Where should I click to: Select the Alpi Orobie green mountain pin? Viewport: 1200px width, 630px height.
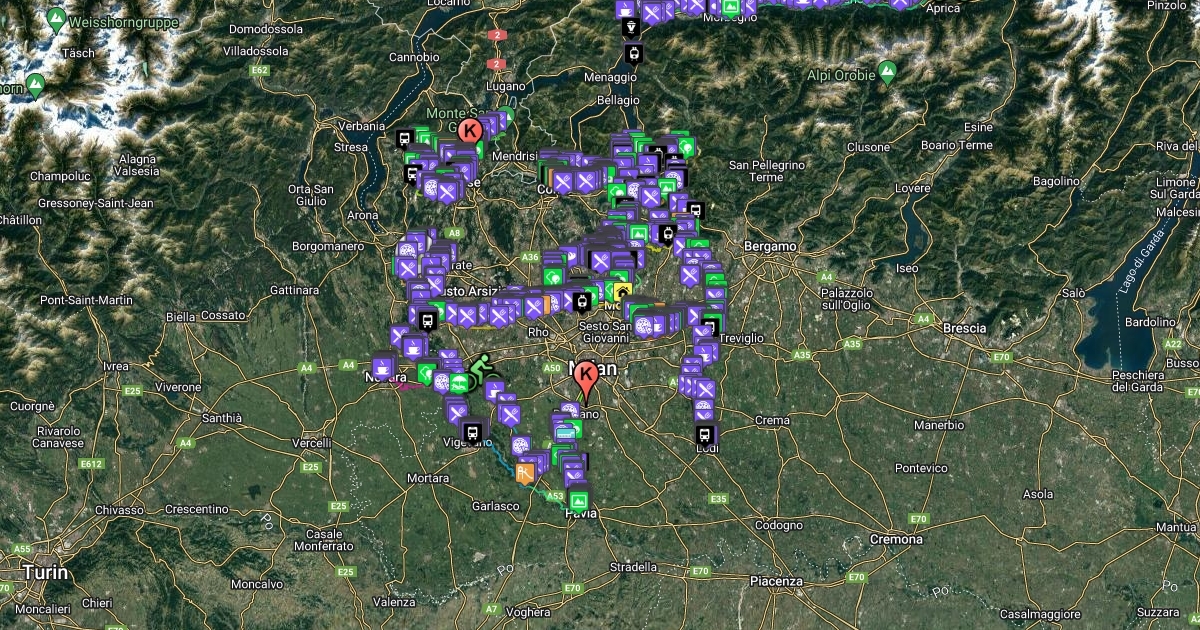coord(886,71)
